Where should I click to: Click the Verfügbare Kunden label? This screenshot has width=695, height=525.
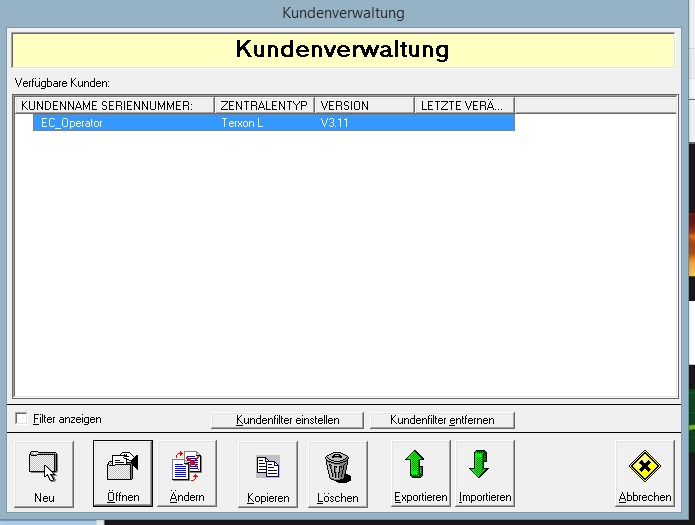coord(62,82)
